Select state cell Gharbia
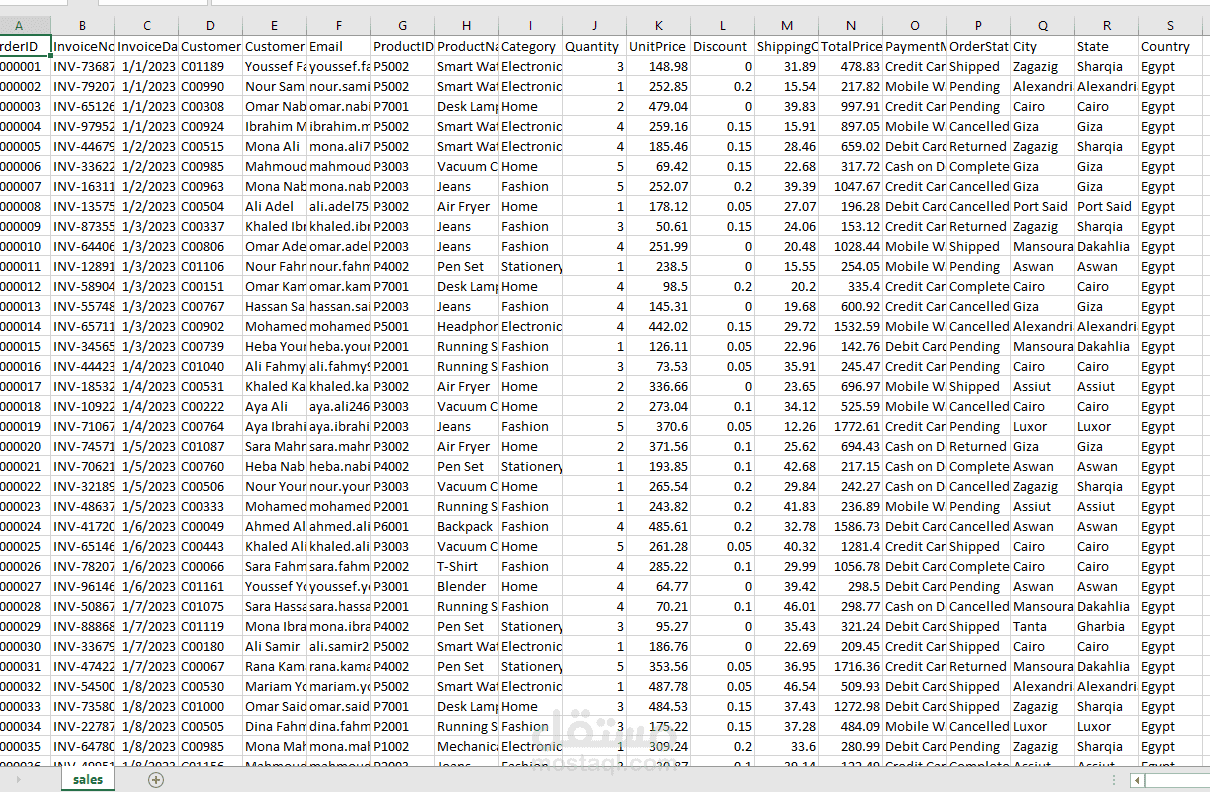 tap(1106, 626)
